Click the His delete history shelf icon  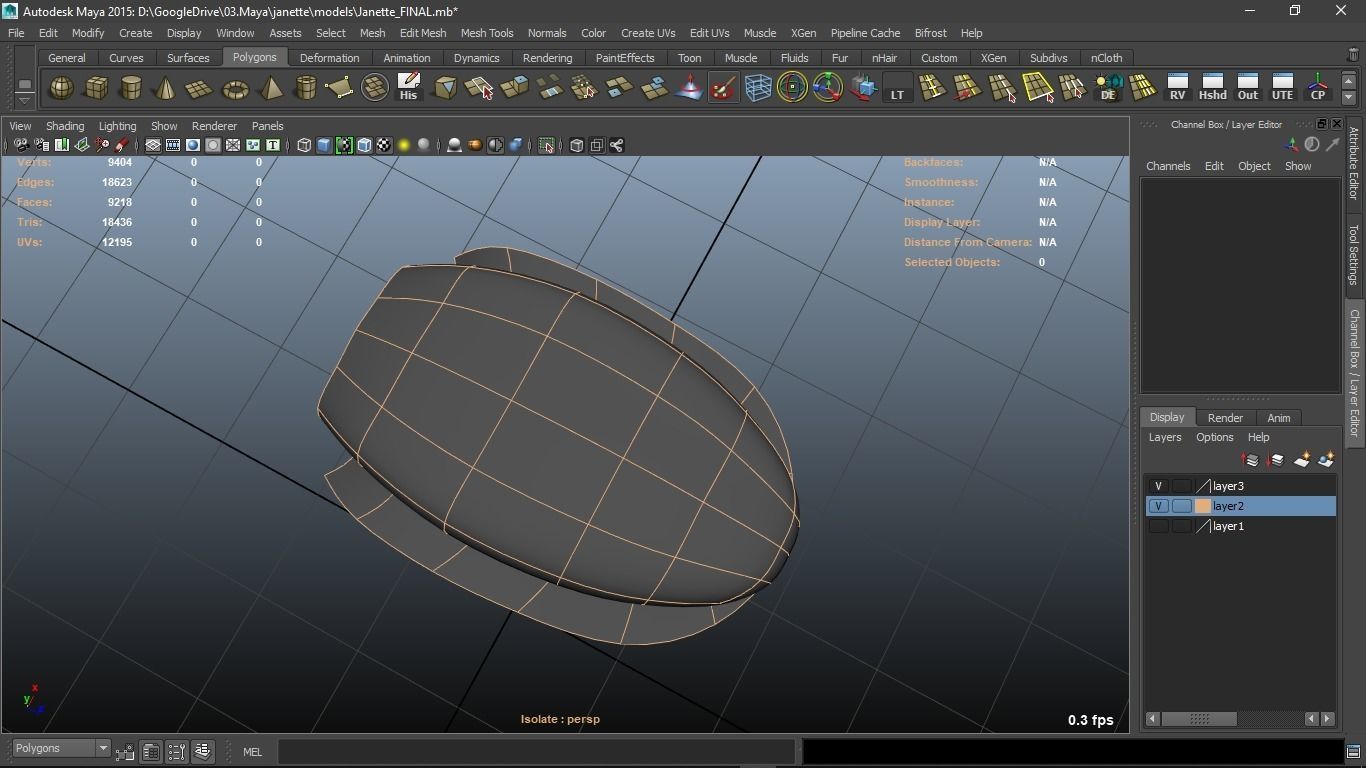click(408, 88)
